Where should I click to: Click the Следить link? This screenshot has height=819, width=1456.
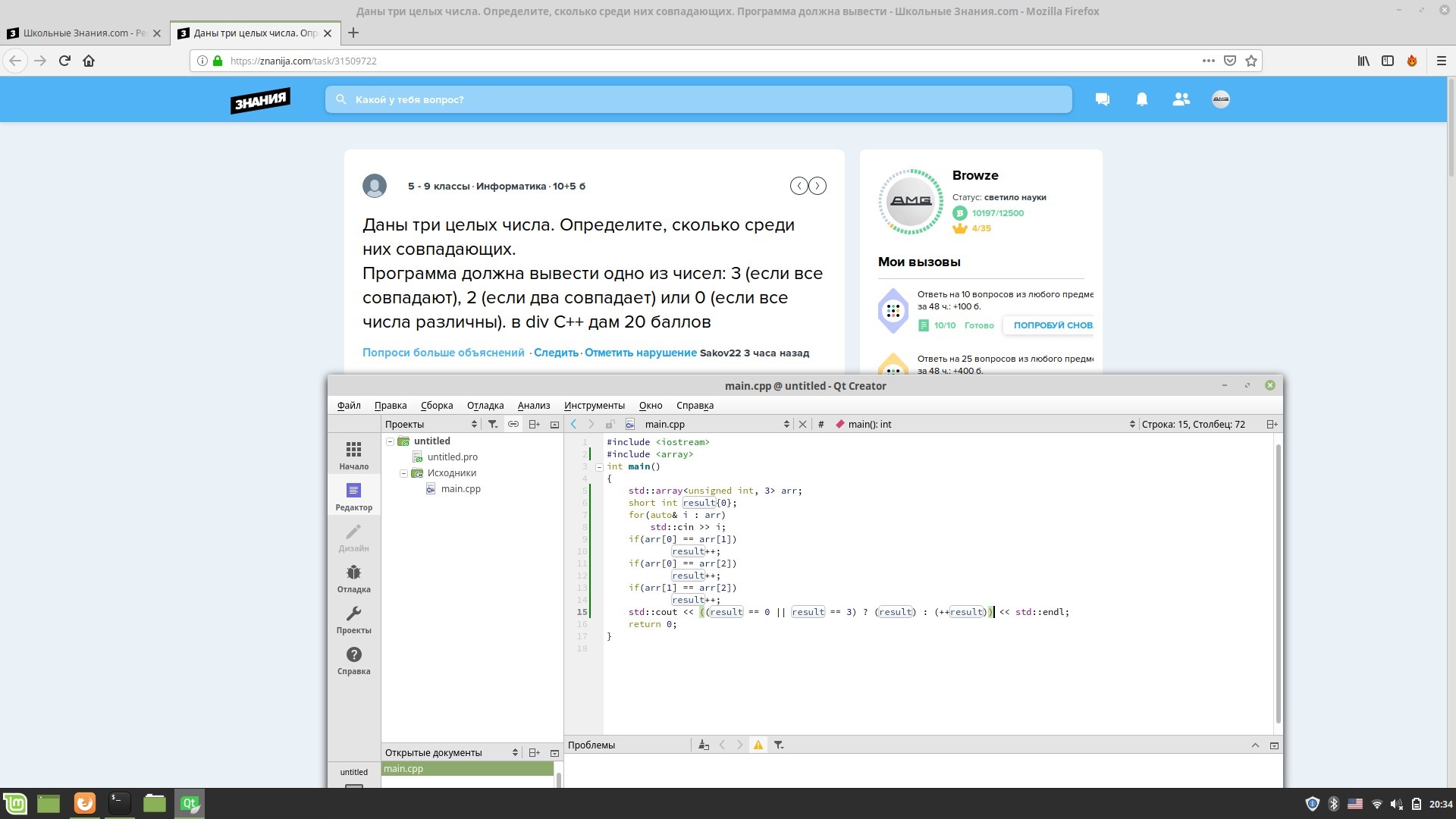coord(556,353)
